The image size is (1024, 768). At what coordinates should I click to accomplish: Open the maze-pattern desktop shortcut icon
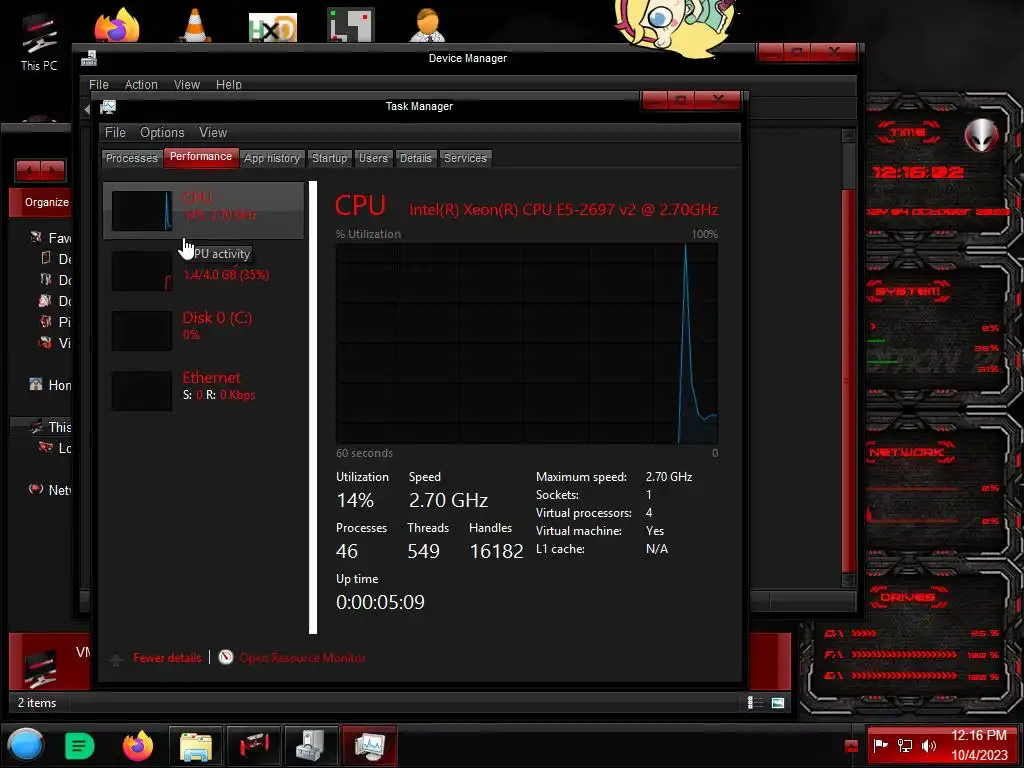tap(351, 25)
